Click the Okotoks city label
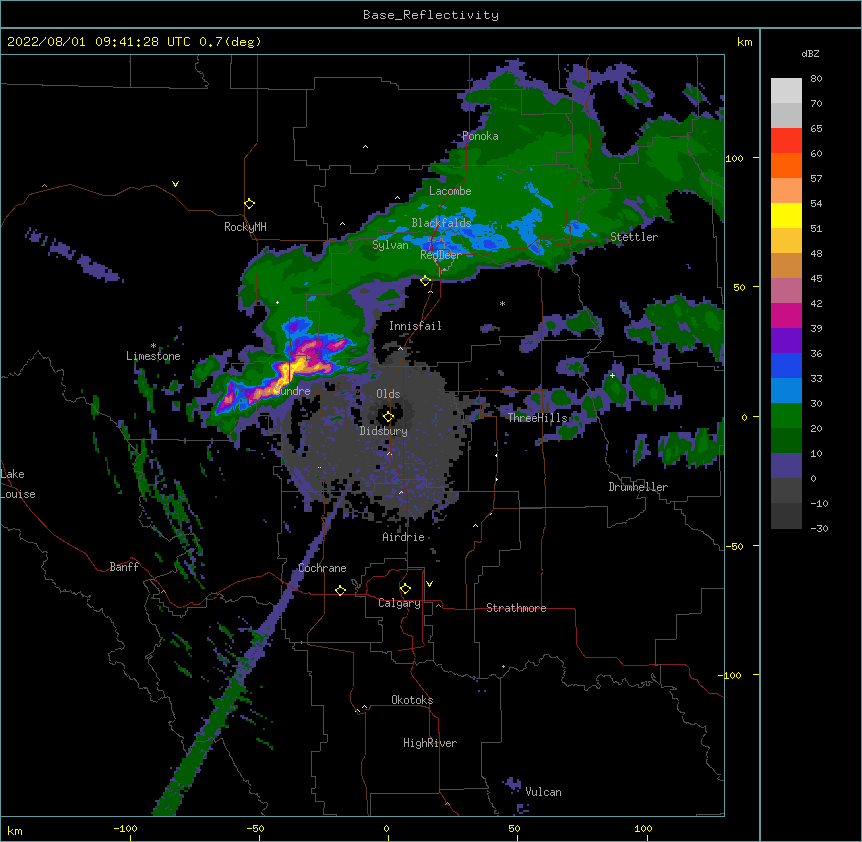The image size is (862, 842). 412,700
